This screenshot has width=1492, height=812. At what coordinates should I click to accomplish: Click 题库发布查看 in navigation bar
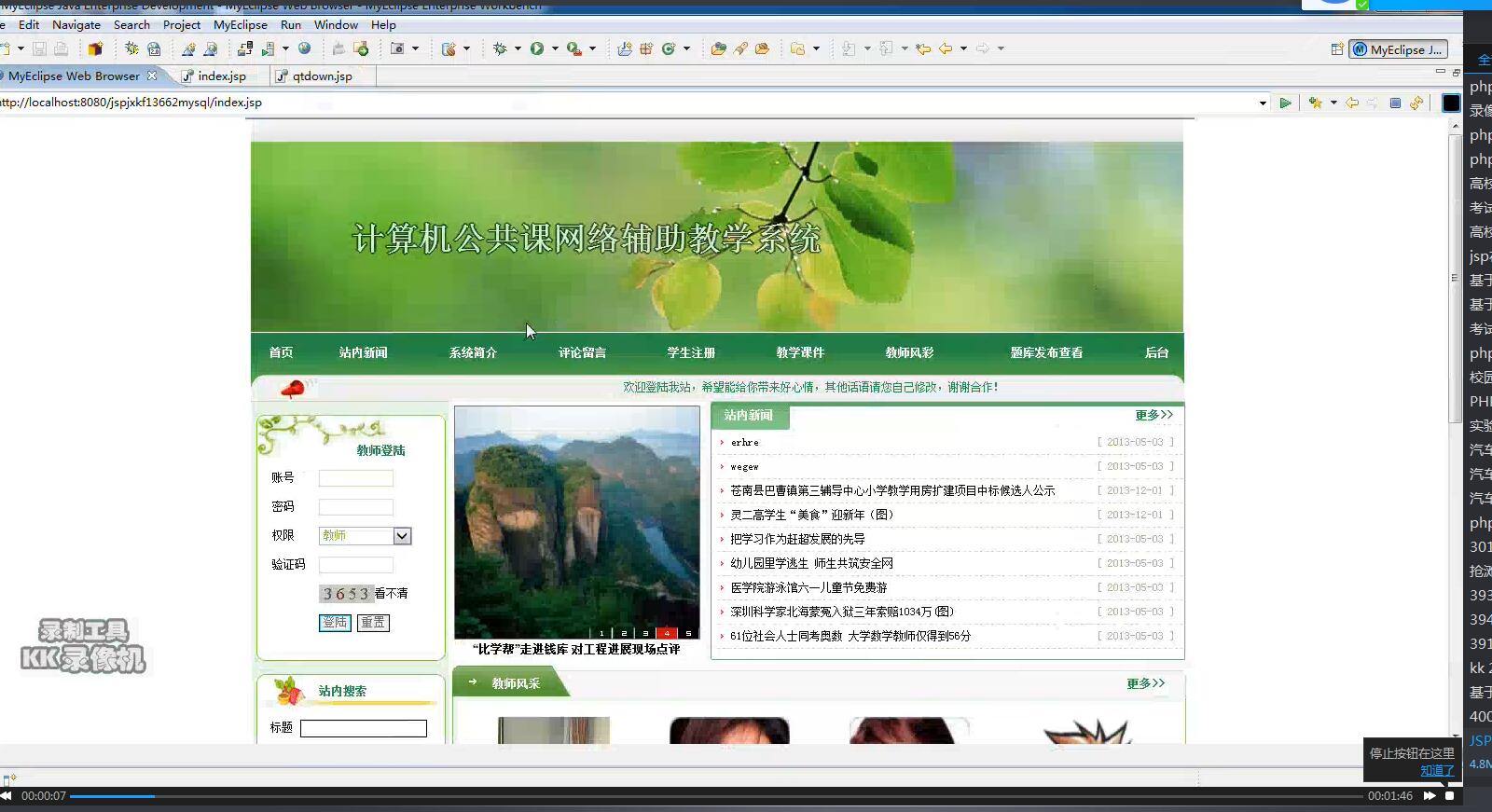[1046, 352]
